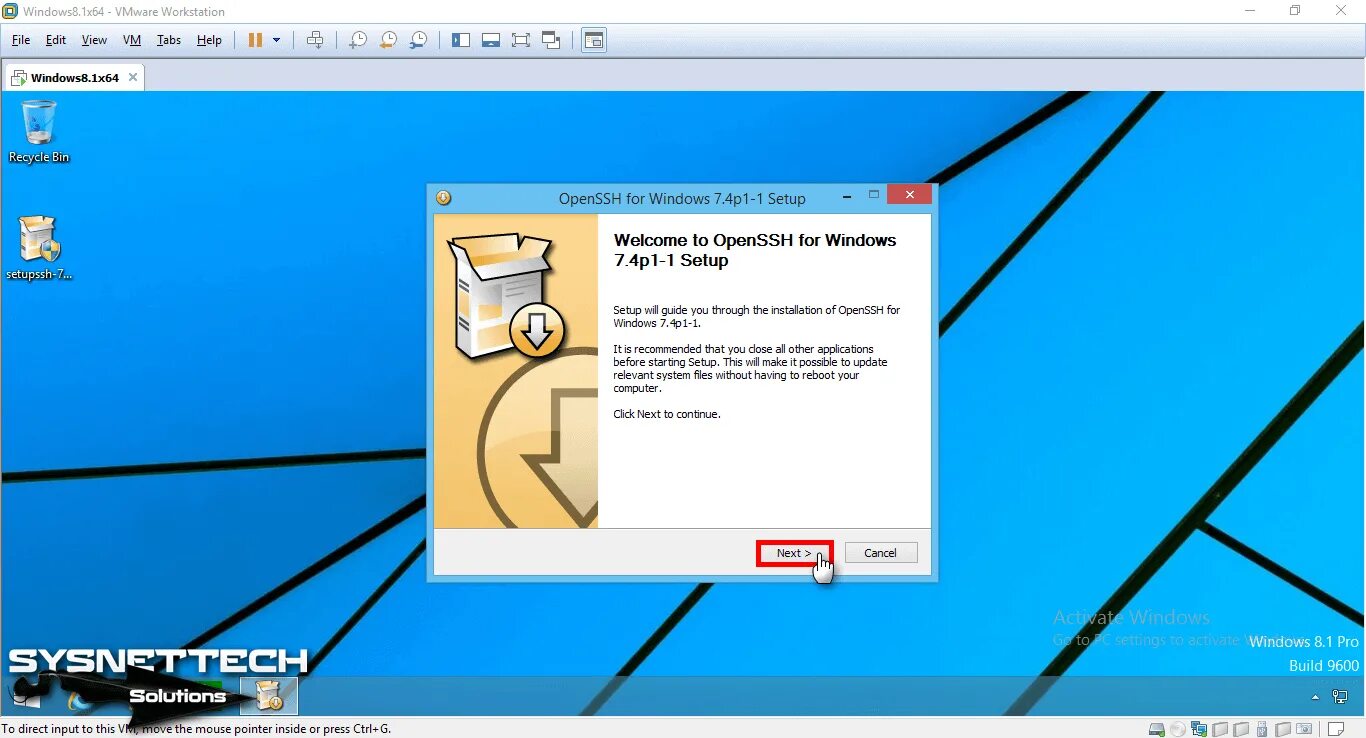Switch to Unity mode
The image size is (1366, 738).
pyautogui.click(x=551, y=40)
